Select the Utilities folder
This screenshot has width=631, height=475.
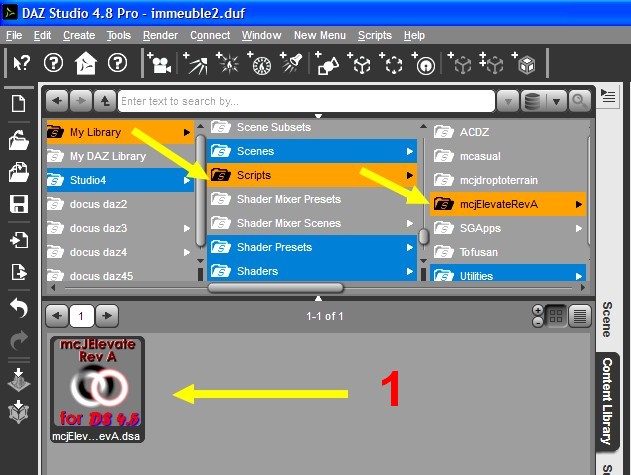point(508,275)
